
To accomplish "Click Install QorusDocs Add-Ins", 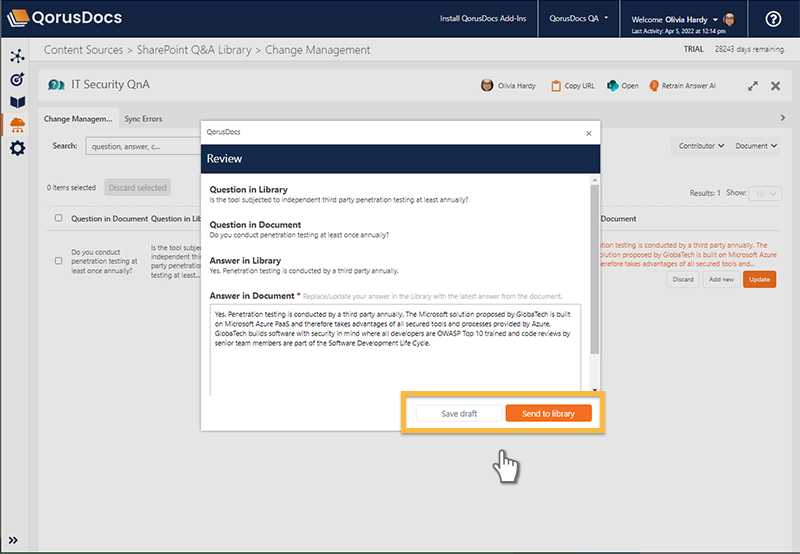I will click(483, 18).
